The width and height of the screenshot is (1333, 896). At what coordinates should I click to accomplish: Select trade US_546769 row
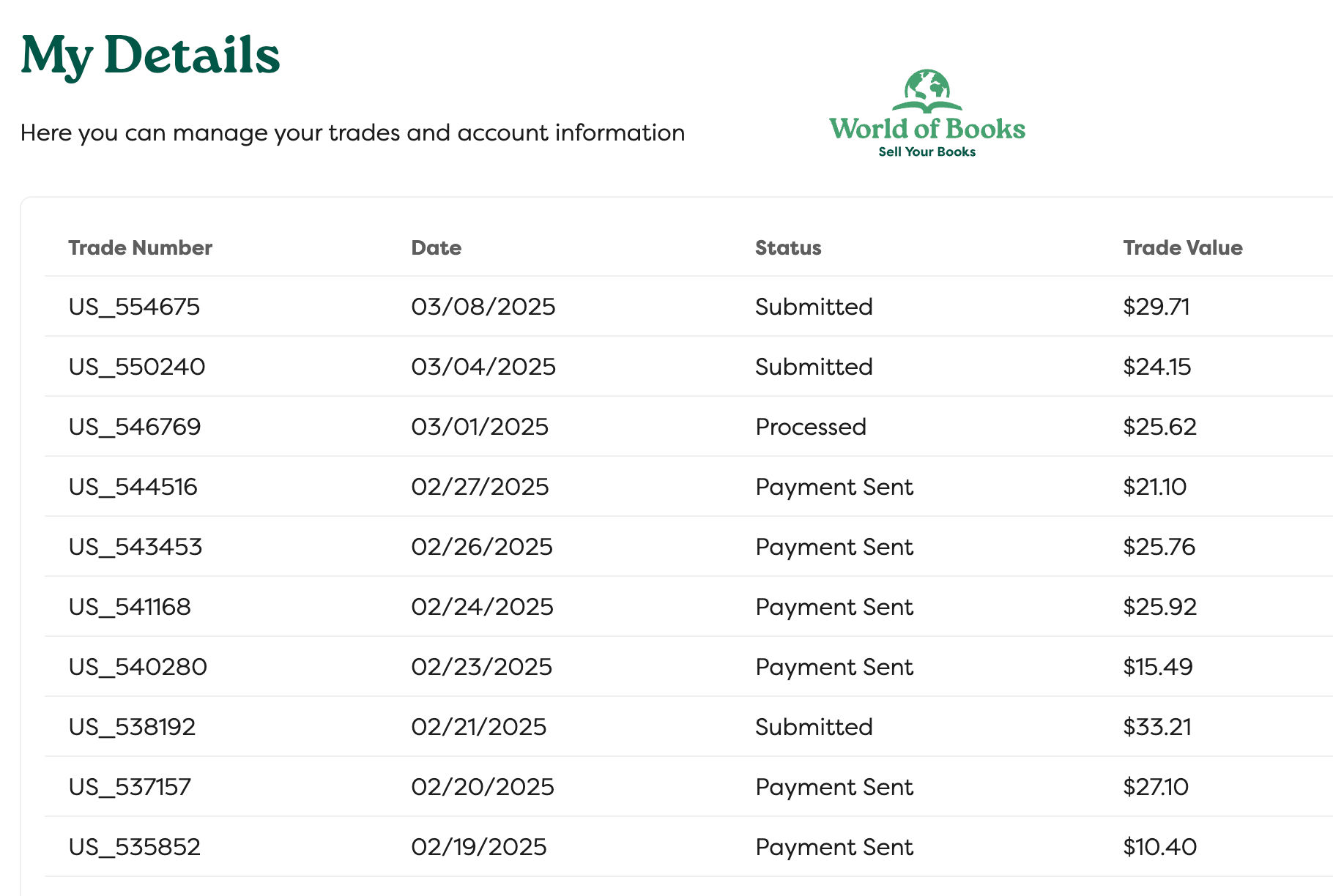688,427
